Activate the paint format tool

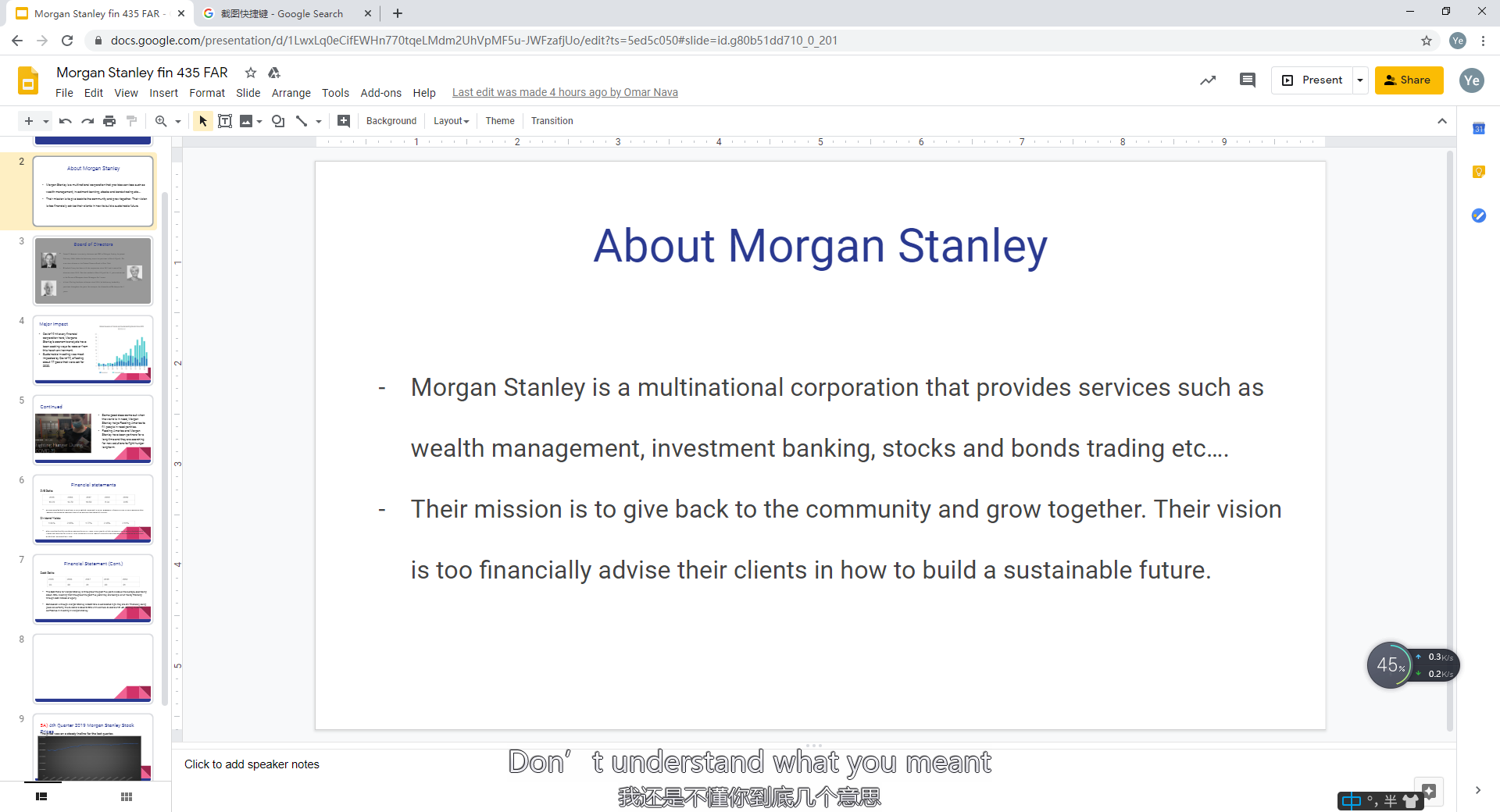131,121
